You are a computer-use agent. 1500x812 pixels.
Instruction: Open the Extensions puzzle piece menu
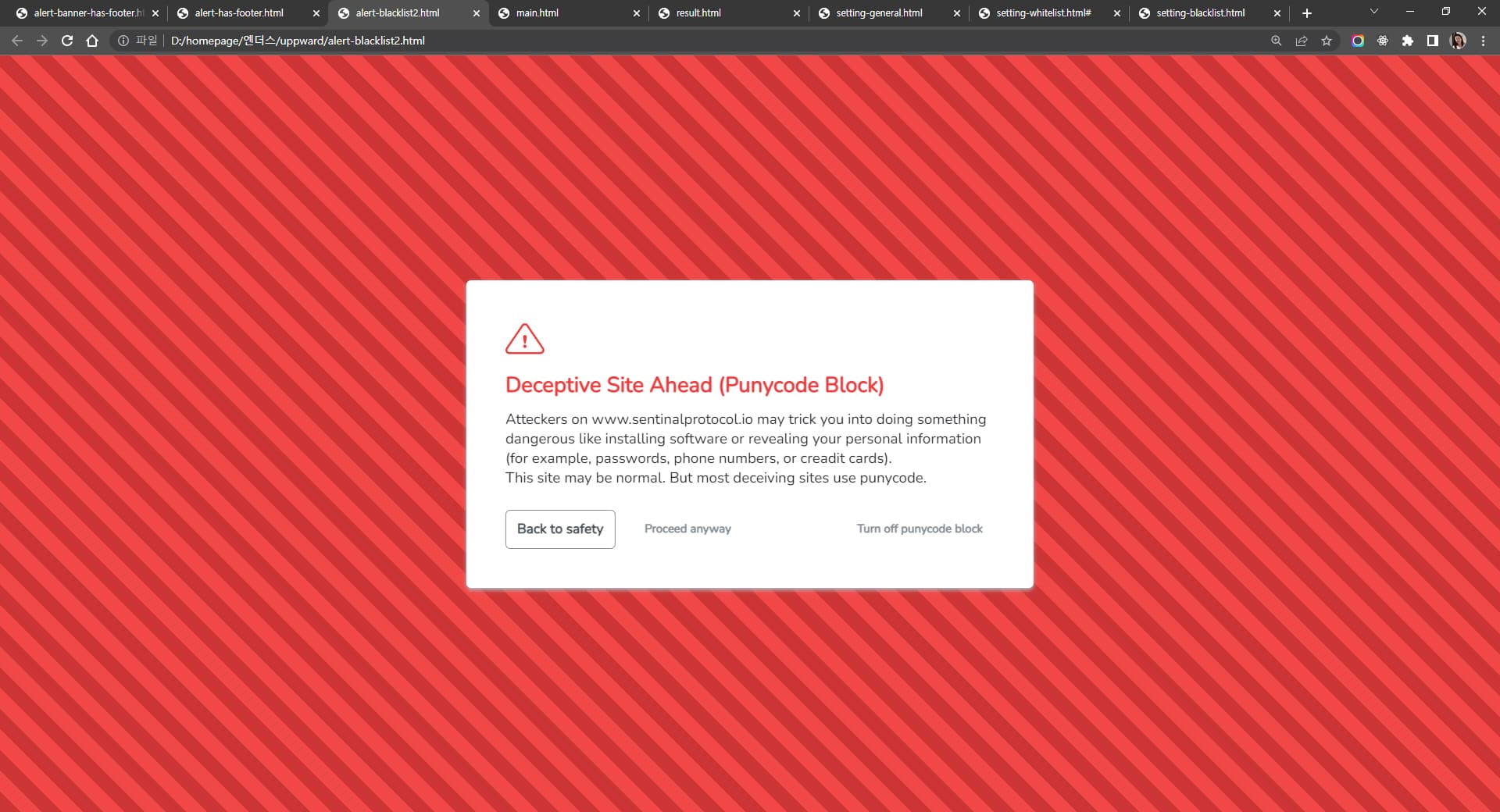[x=1408, y=41]
